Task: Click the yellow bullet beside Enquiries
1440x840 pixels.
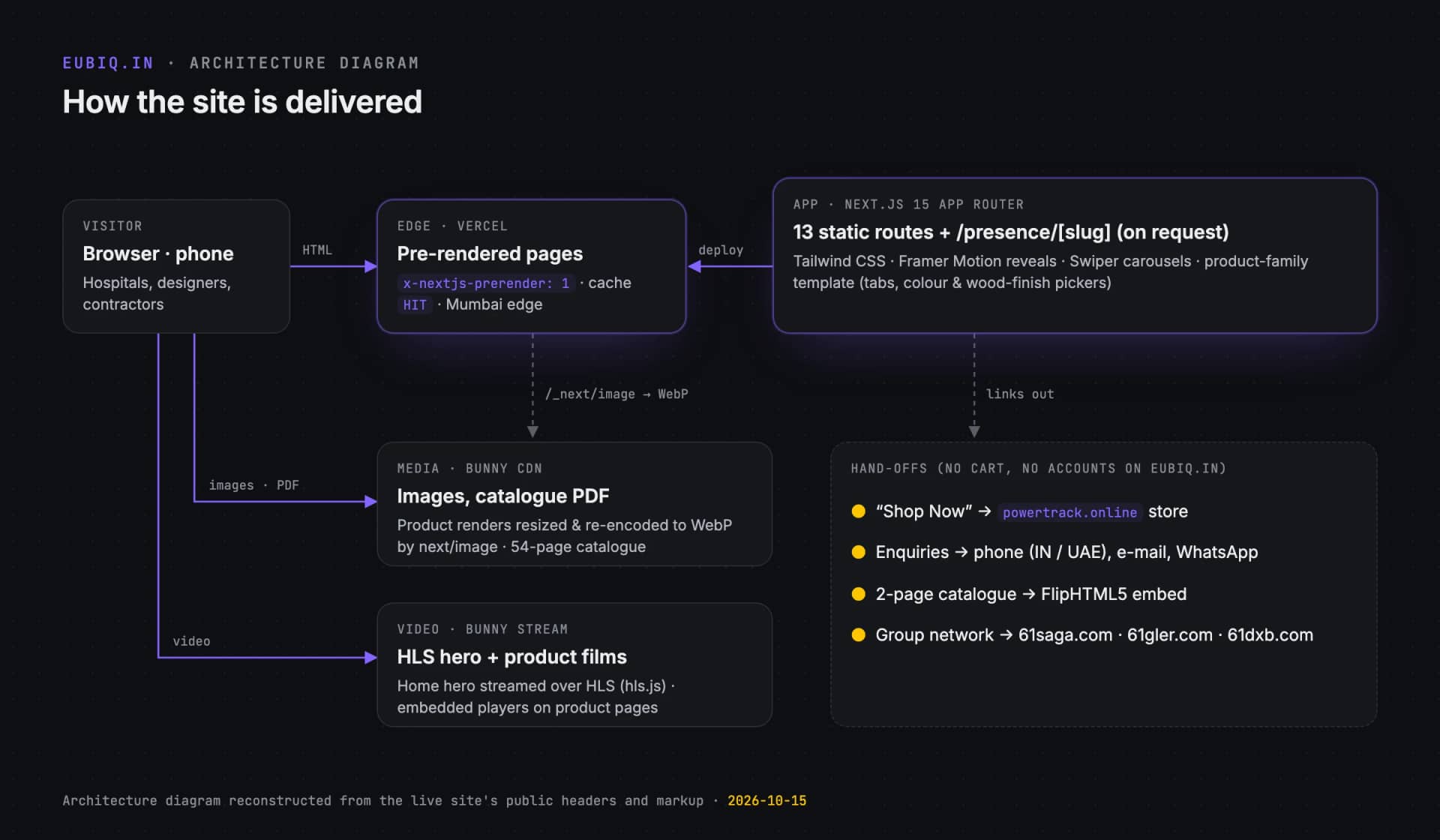Action: 859,552
